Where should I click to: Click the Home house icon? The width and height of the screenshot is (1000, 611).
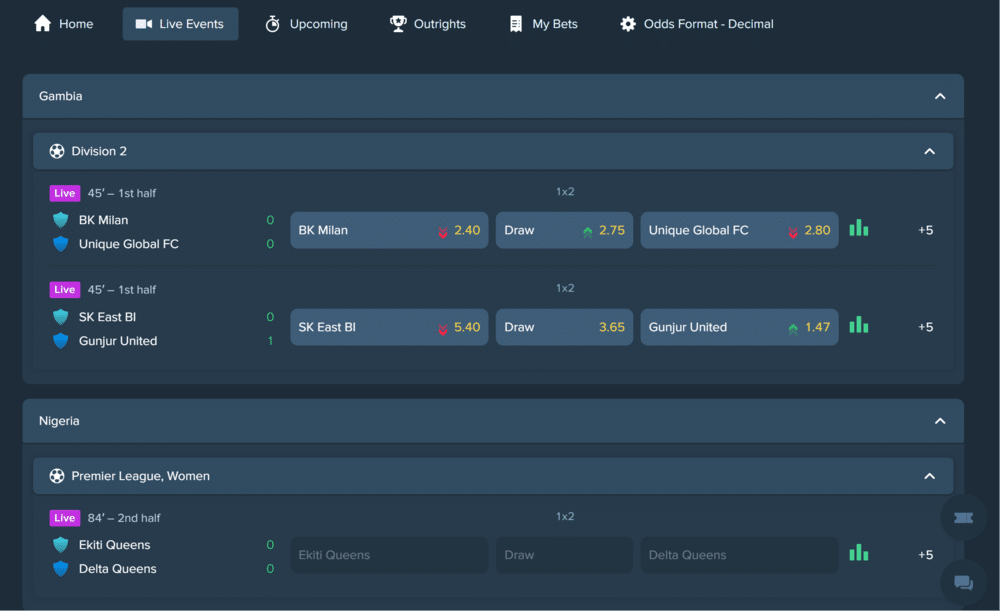point(43,24)
